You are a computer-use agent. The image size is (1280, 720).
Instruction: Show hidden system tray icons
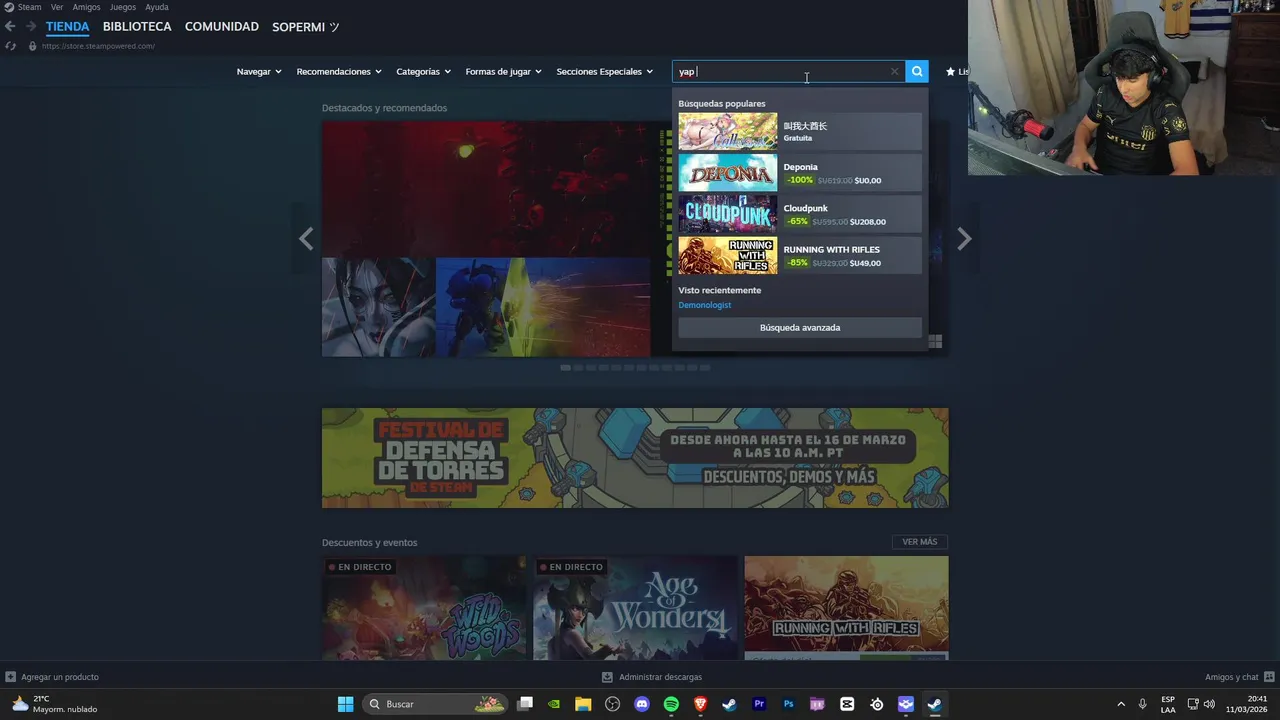click(x=1120, y=704)
